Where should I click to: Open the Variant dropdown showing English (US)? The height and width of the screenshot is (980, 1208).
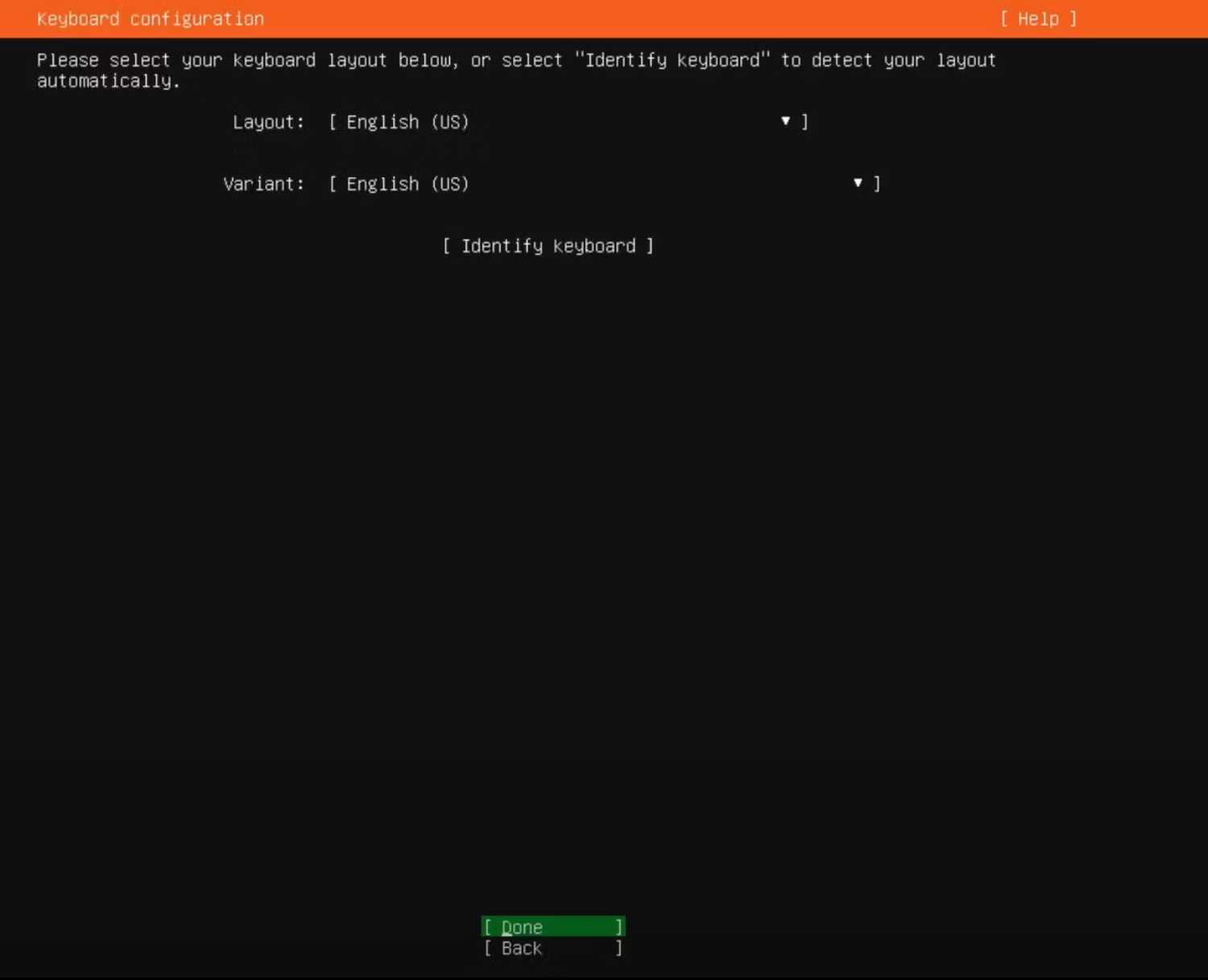click(x=605, y=184)
